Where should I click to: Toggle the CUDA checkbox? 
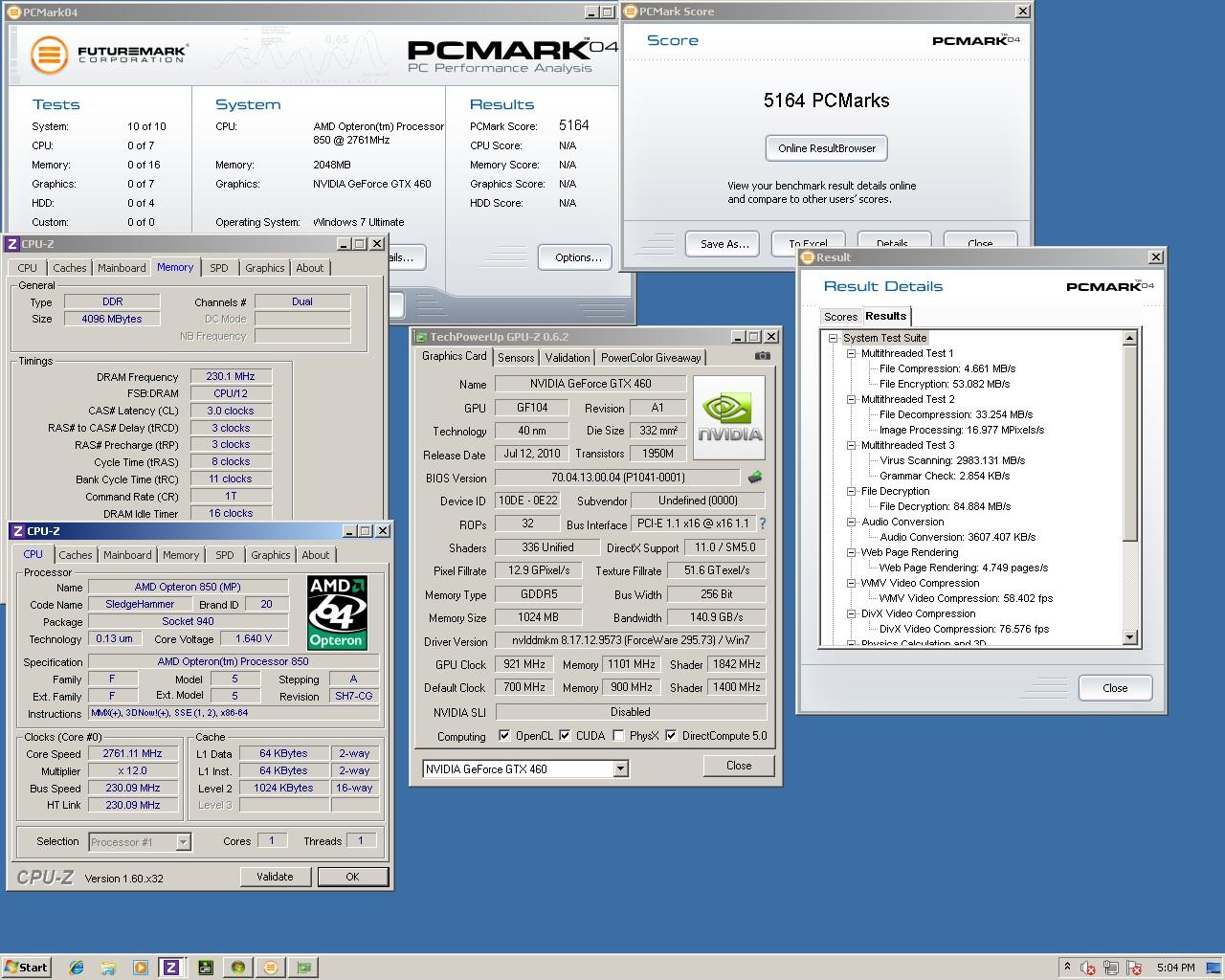(565, 736)
